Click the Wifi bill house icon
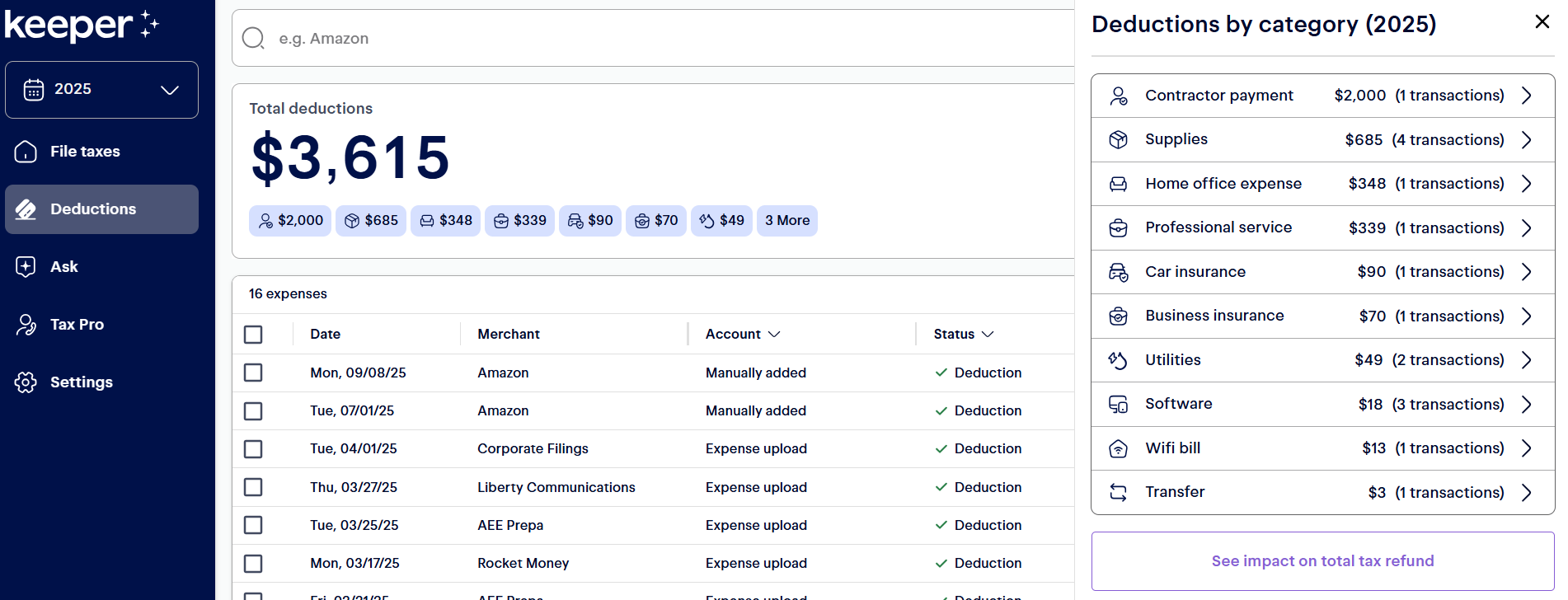This screenshot has height=600, width=1568. (x=1118, y=448)
